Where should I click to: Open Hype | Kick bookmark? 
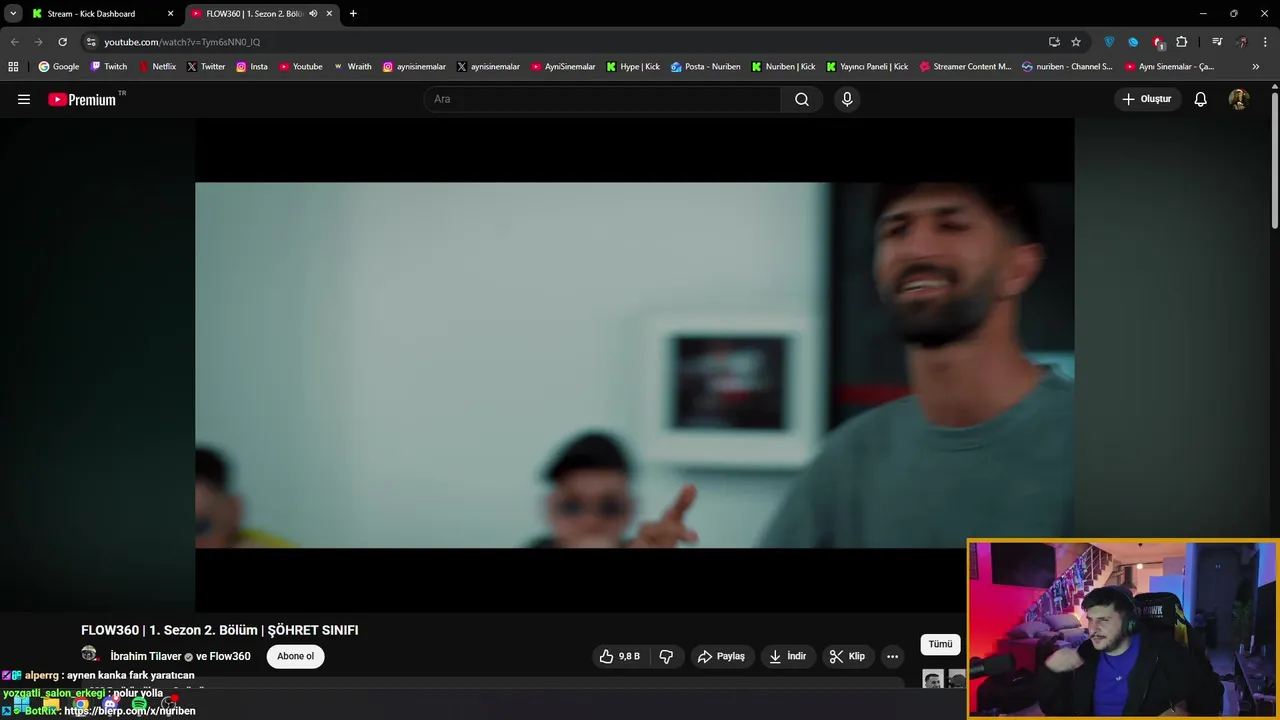[633, 67]
